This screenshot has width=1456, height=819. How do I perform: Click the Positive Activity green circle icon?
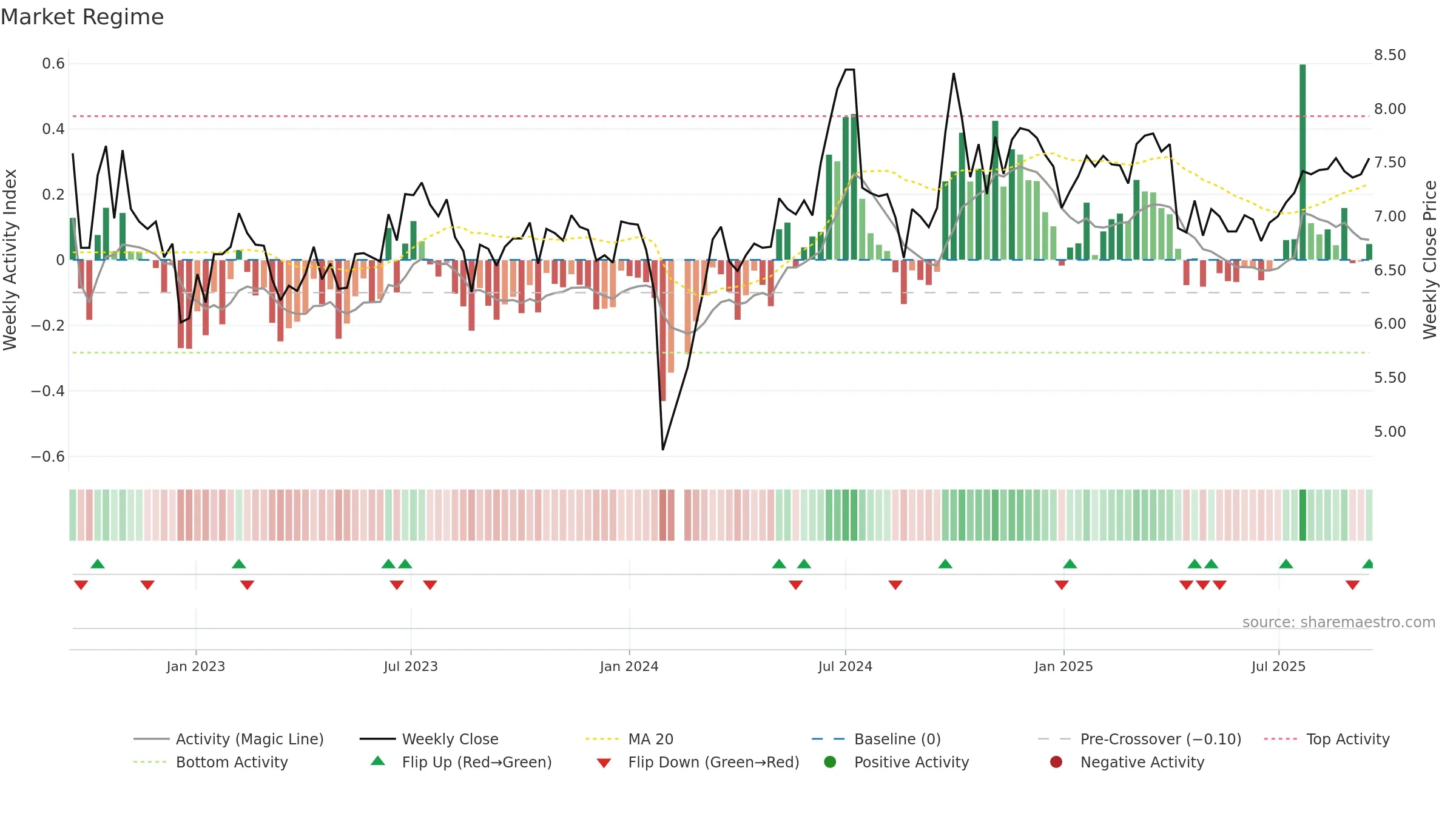(x=831, y=762)
